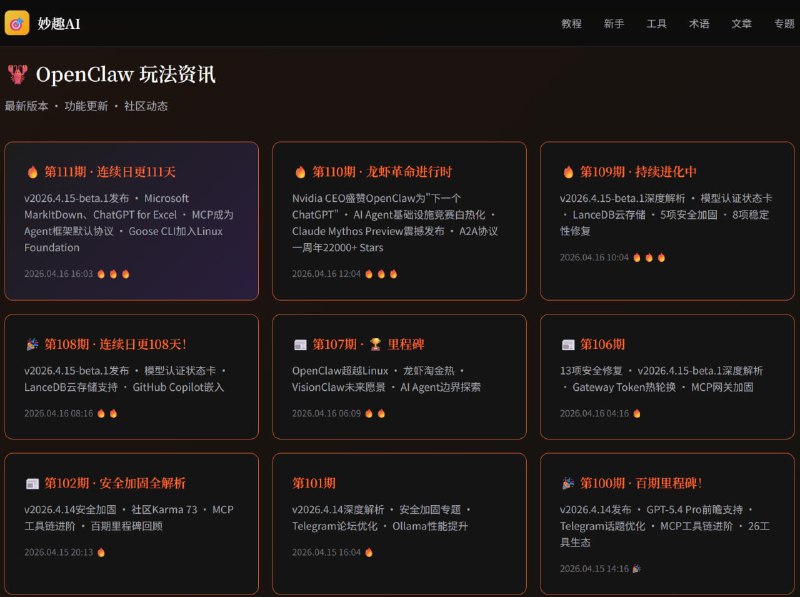This screenshot has height=597, width=800.
Task: Click the newspaper icon on 第107期
Action: coord(300,345)
